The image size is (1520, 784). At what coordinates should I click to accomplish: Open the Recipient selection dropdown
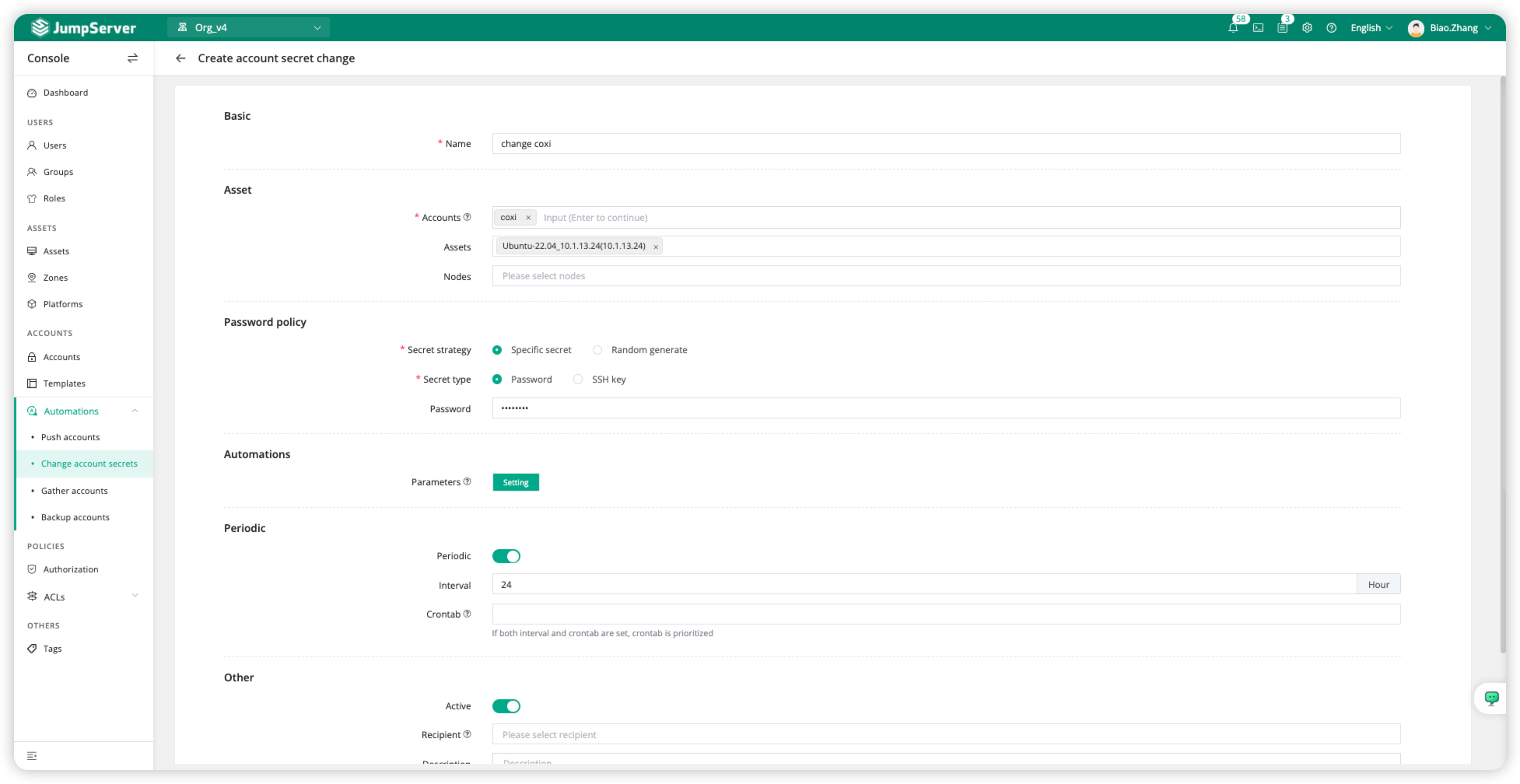[x=946, y=734]
